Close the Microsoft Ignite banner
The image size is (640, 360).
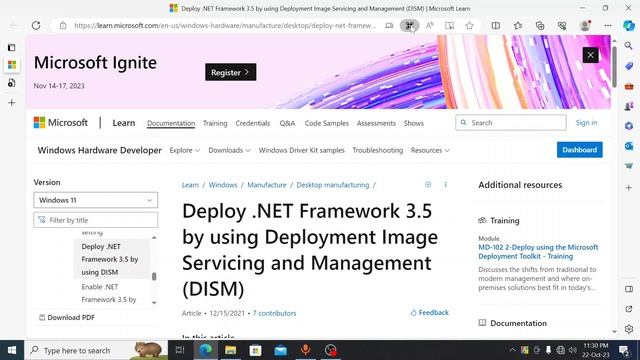click(x=590, y=55)
